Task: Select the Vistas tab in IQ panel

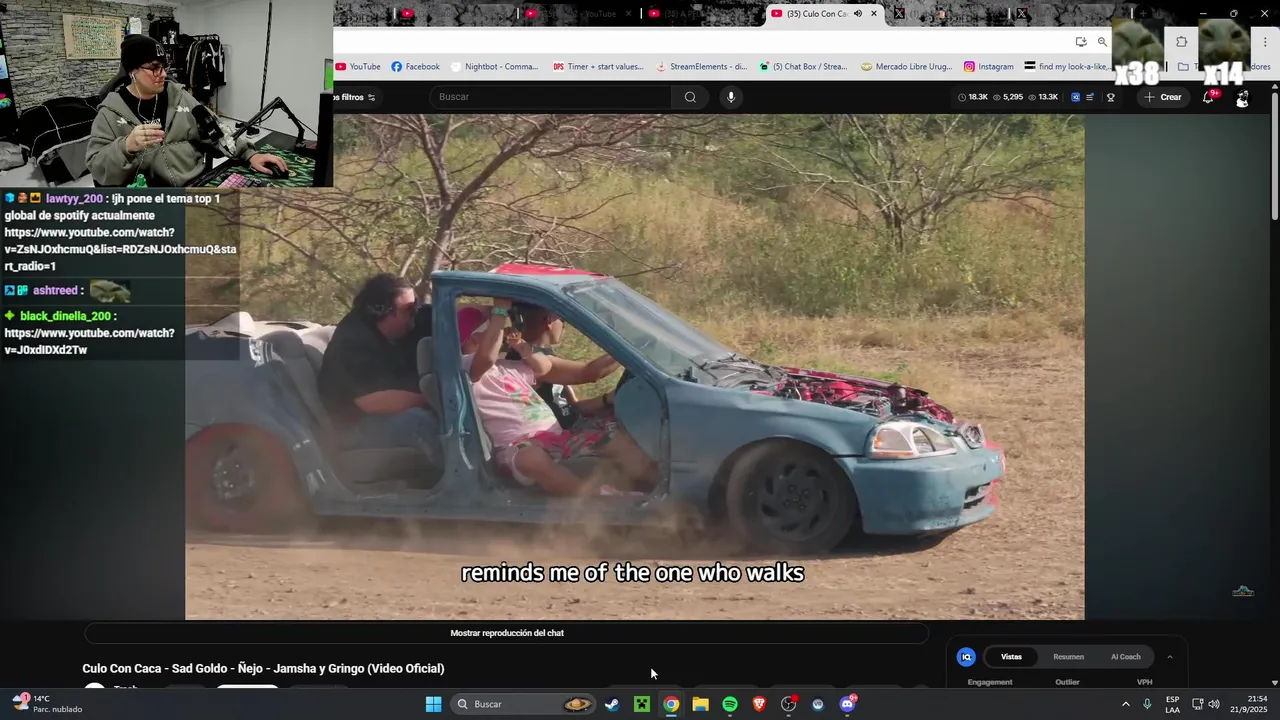Action: (x=1011, y=657)
